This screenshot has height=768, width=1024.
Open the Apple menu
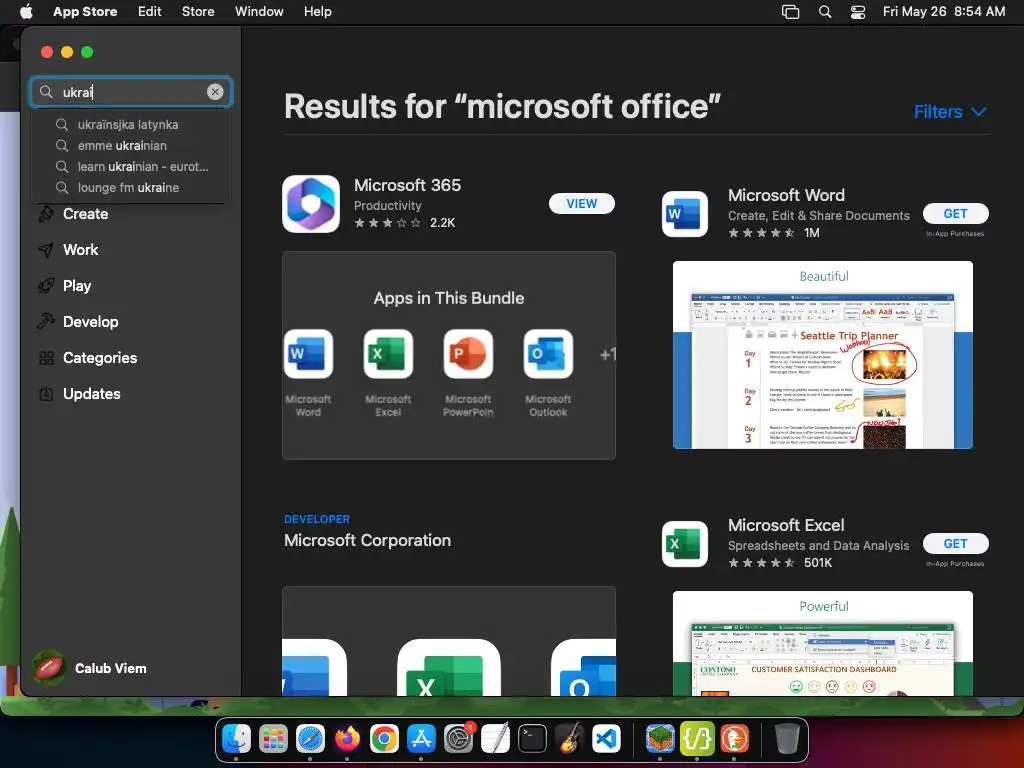(26, 11)
